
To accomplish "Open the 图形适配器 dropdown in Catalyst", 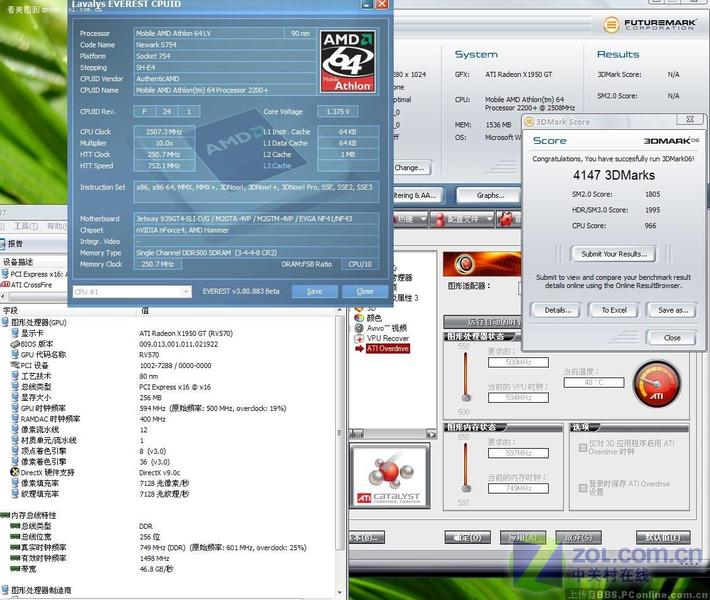I will (520, 287).
